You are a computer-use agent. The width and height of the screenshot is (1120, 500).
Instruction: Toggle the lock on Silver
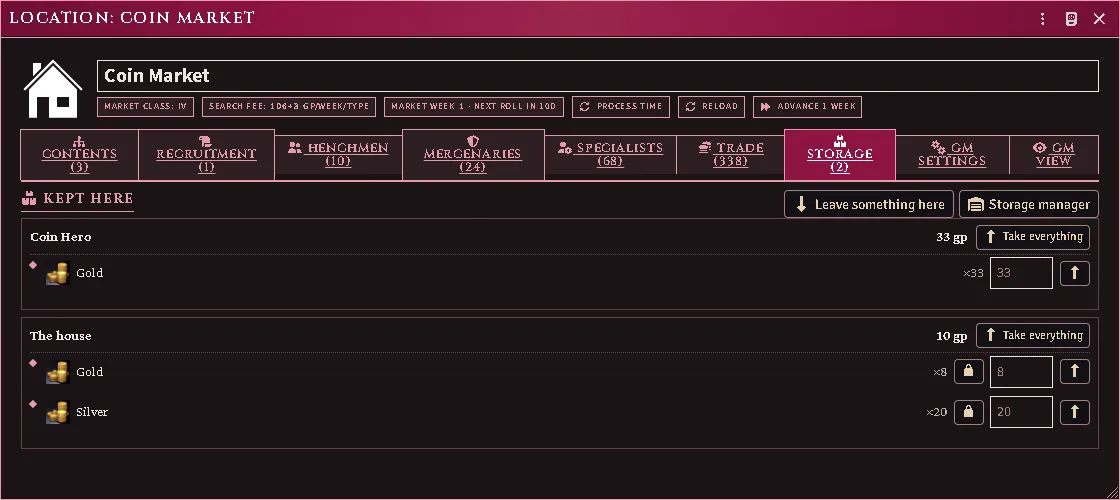[969, 411]
